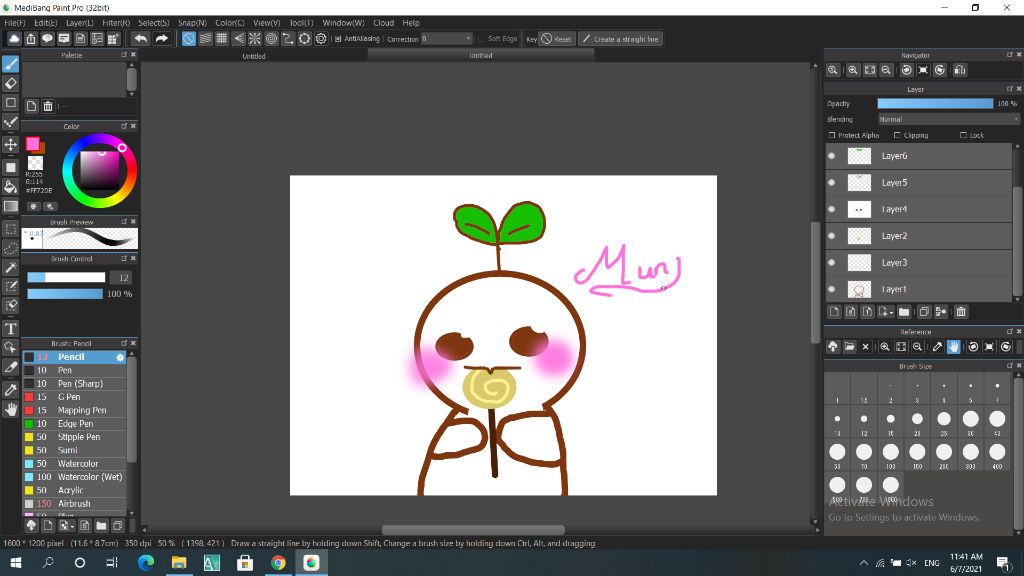Toggle Layer2 visibility
This screenshot has height=576, width=1024.
(x=831, y=236)
